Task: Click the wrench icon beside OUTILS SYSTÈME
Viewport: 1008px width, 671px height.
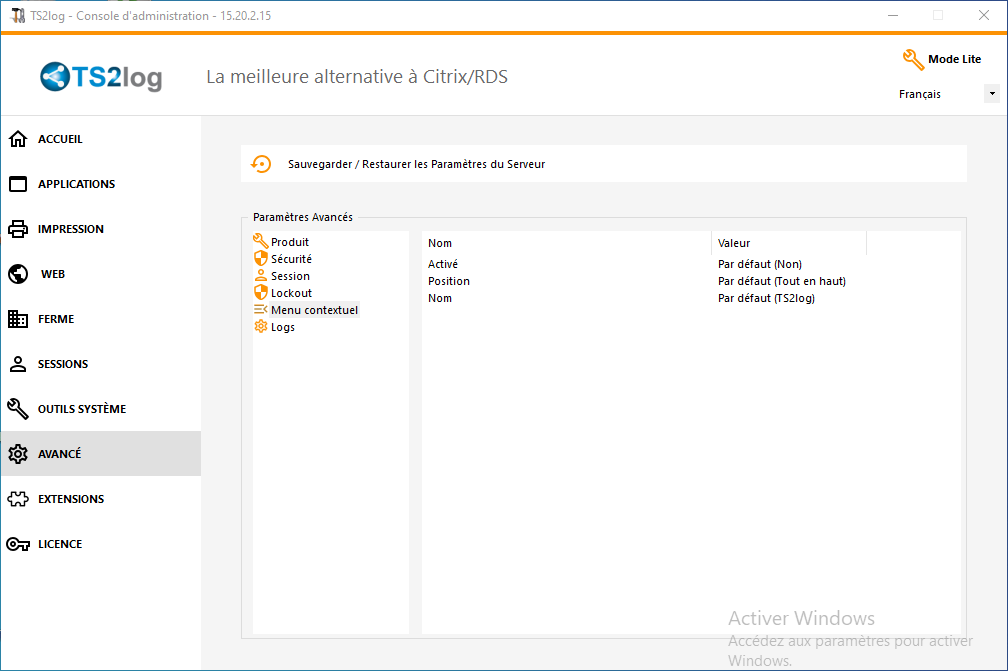Action: pyautogui.click(x=18, y=409)
